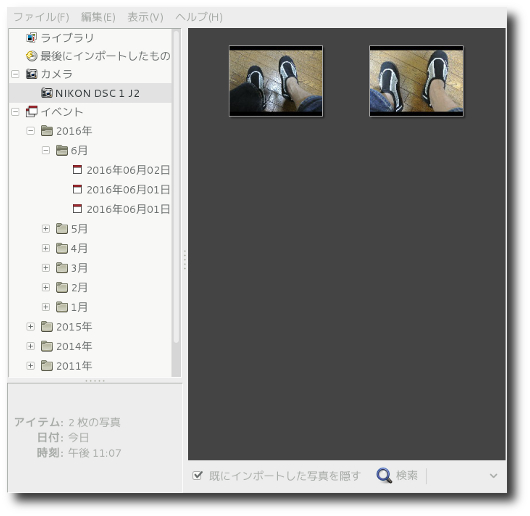
Task: Open the toolbar overflow chevron dropdown
Action: [x=493, y=476]
